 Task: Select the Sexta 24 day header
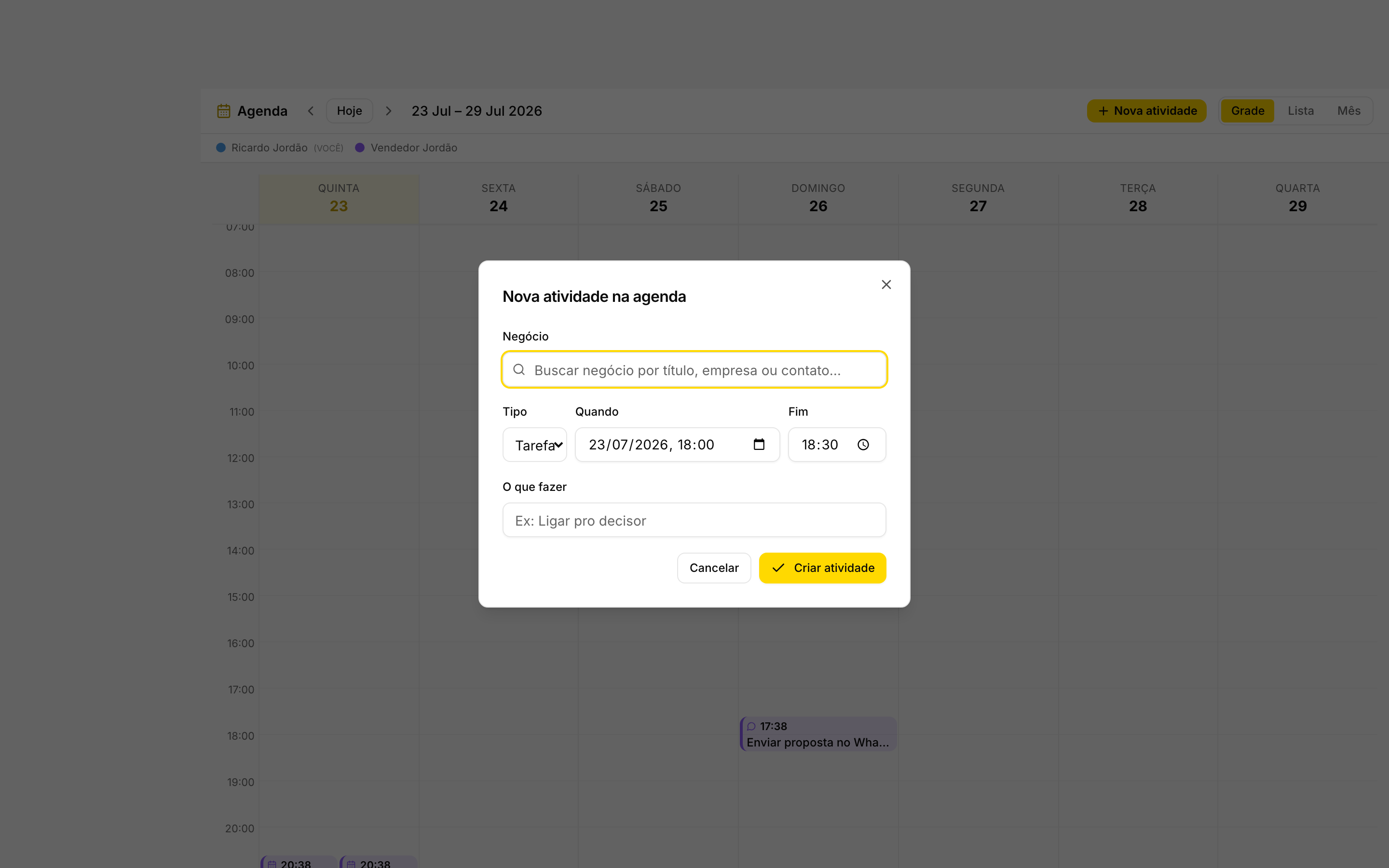498,198
